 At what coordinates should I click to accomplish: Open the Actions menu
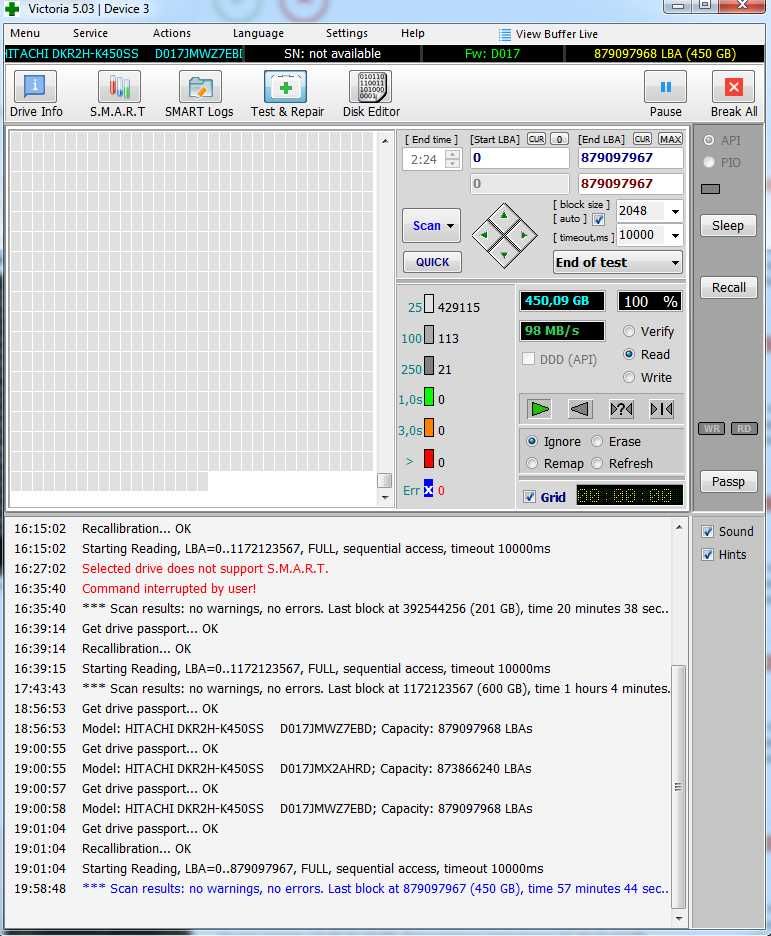pyautogui.click(x=172, y=33)
